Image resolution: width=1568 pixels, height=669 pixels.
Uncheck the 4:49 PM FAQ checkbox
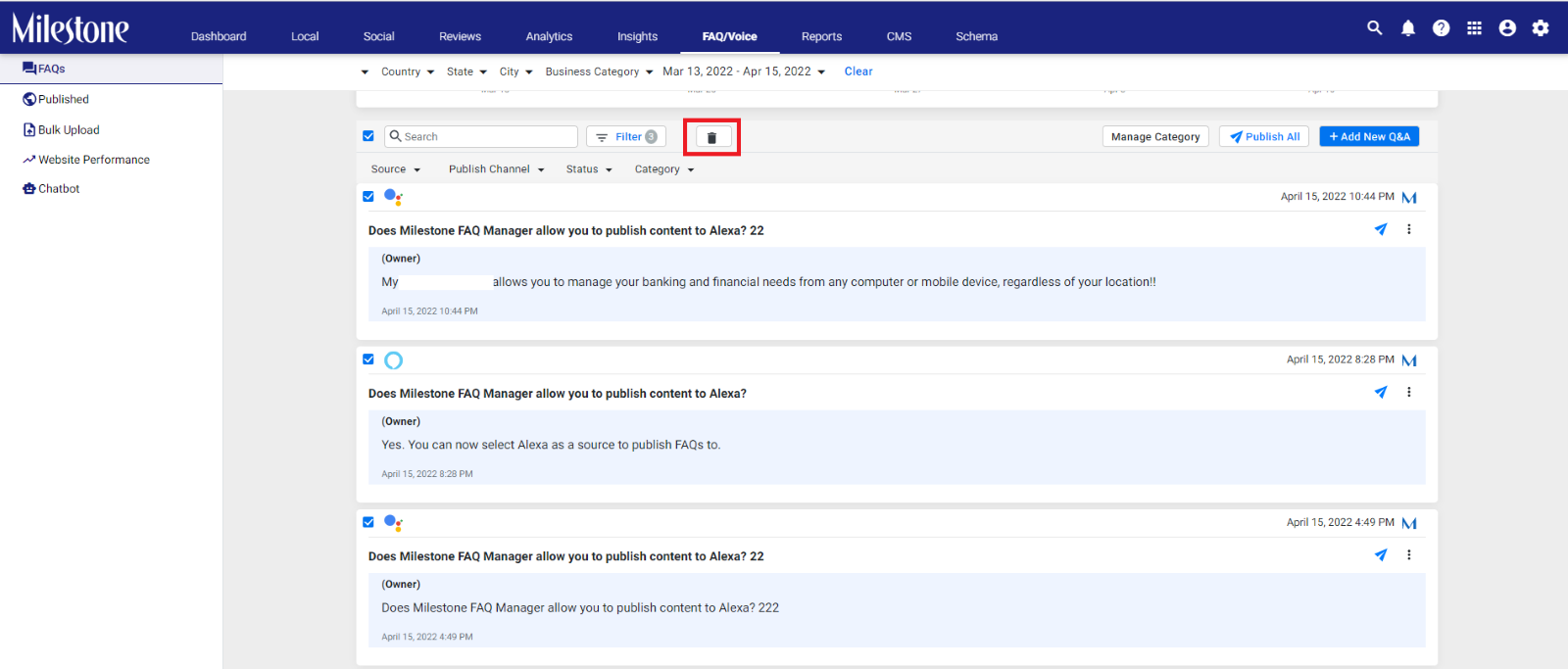(x=368, y=521)
